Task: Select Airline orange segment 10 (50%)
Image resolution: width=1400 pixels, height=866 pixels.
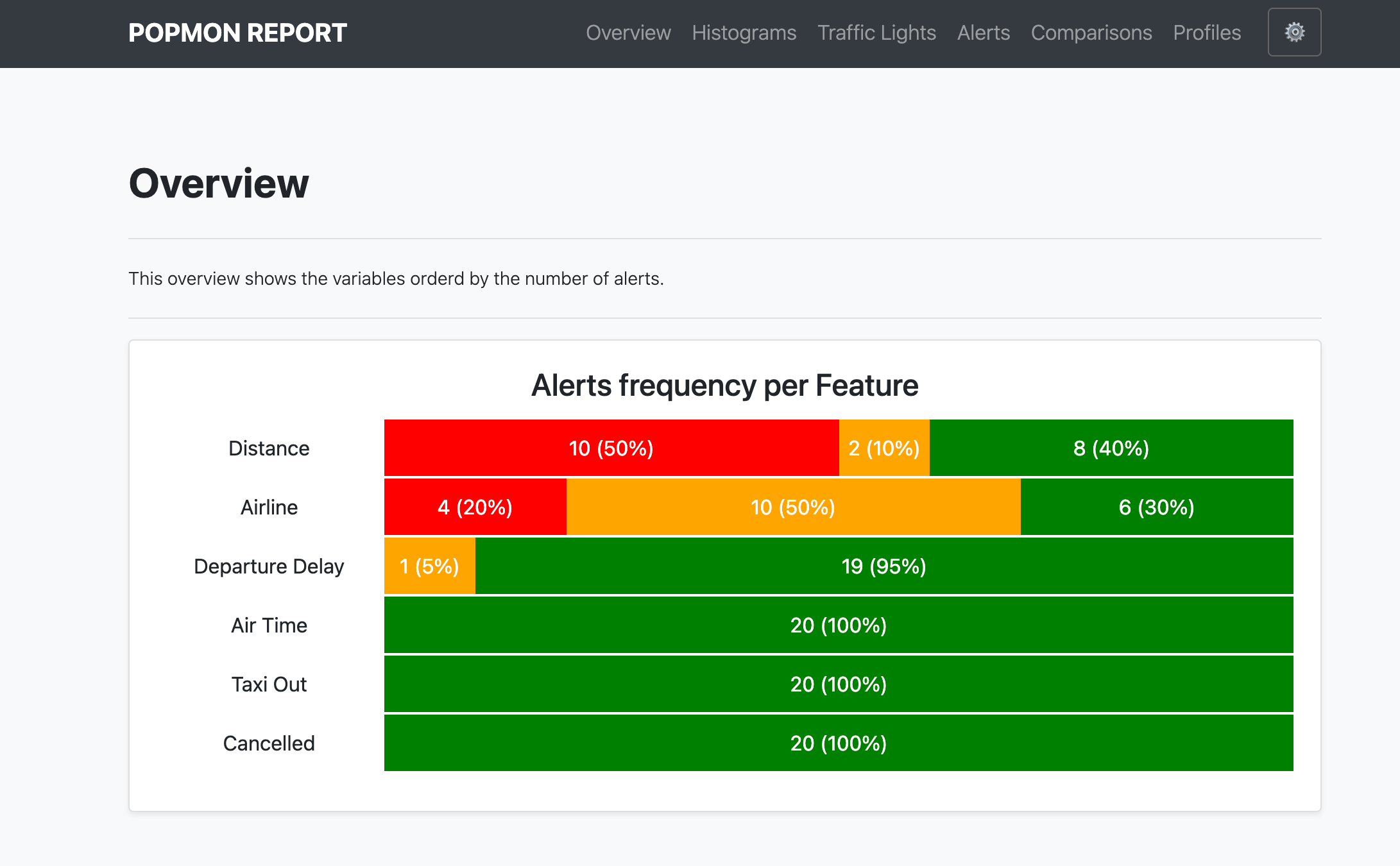Action: (x=793, y=507)
